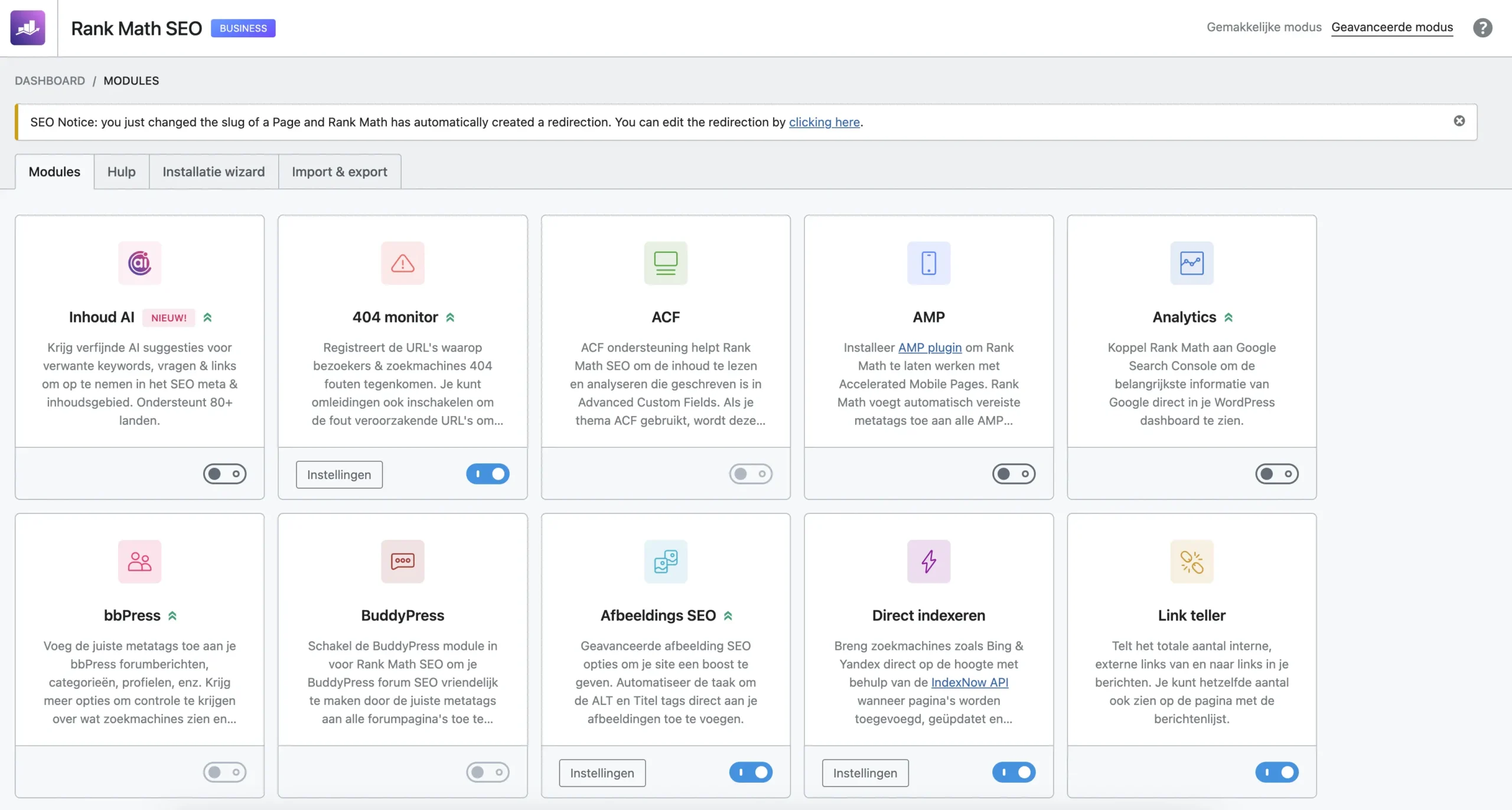Click the ACF module screen icon
The width and height of the screenshot is (1512, 810).
[666, 263]
